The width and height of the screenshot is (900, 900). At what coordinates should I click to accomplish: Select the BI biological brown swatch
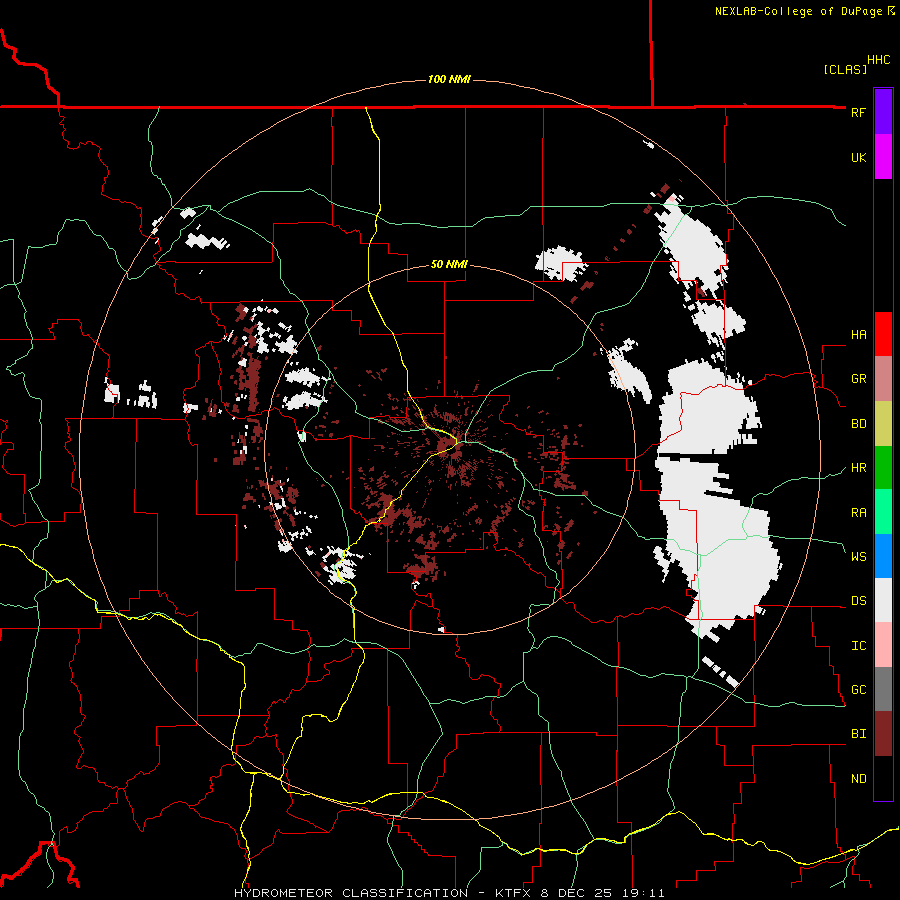tap(883, 734)
